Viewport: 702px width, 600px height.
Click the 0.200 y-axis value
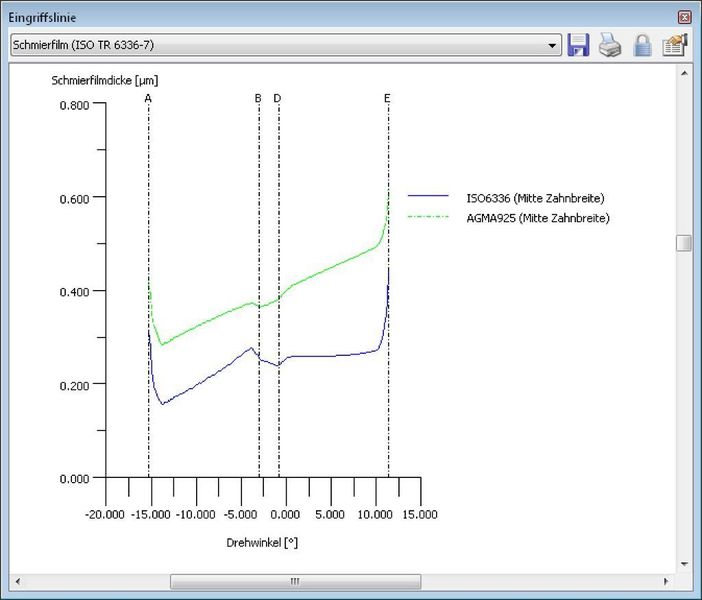point(74,386)
